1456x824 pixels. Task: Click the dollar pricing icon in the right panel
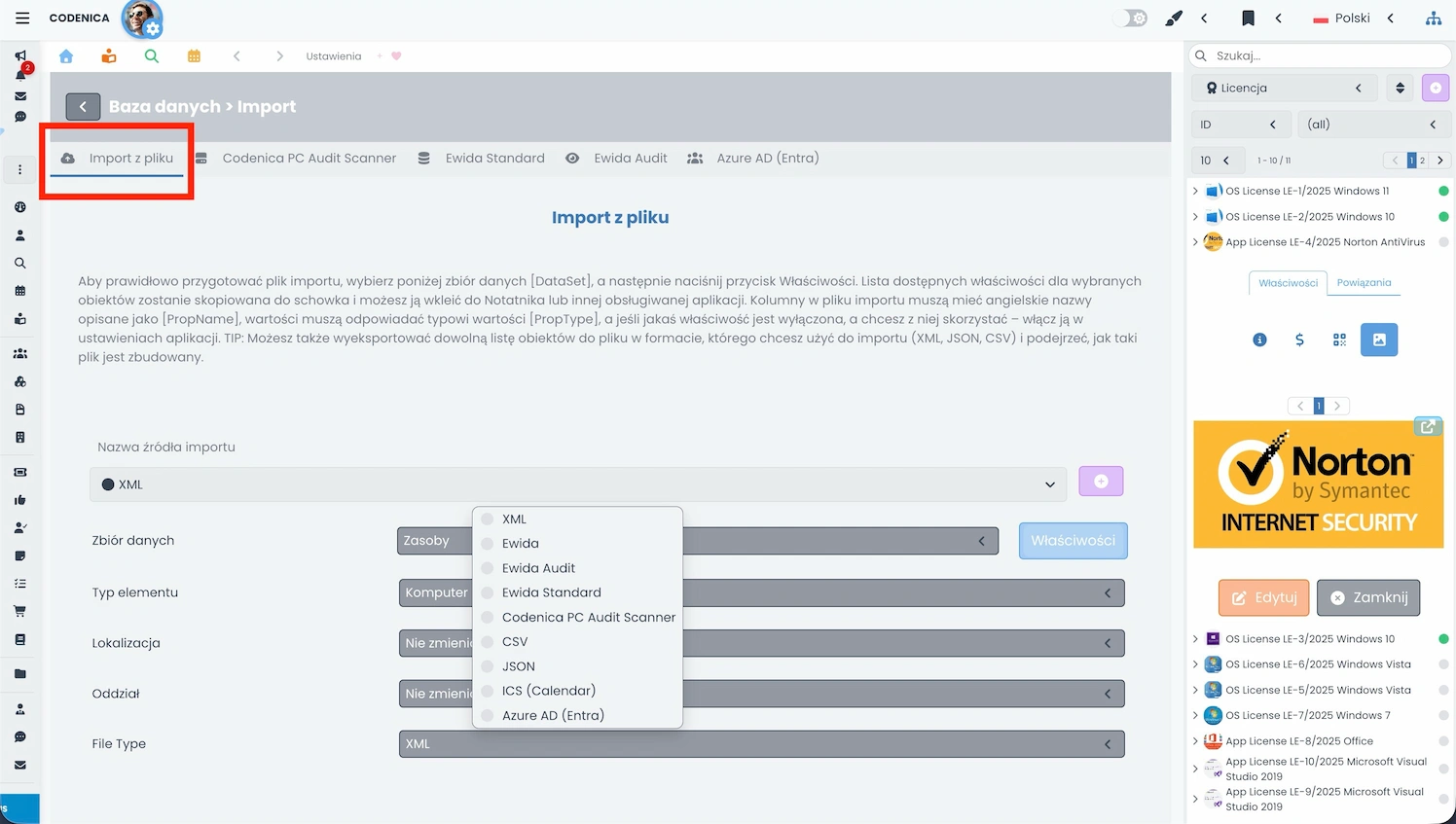pyautogui.click(x=1298, y=340)
